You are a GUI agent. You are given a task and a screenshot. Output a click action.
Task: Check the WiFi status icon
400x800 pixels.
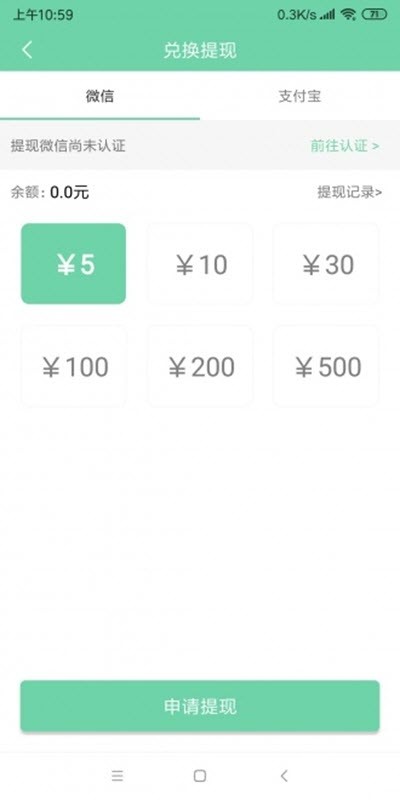pyautogui.click(x=348, y=14)
